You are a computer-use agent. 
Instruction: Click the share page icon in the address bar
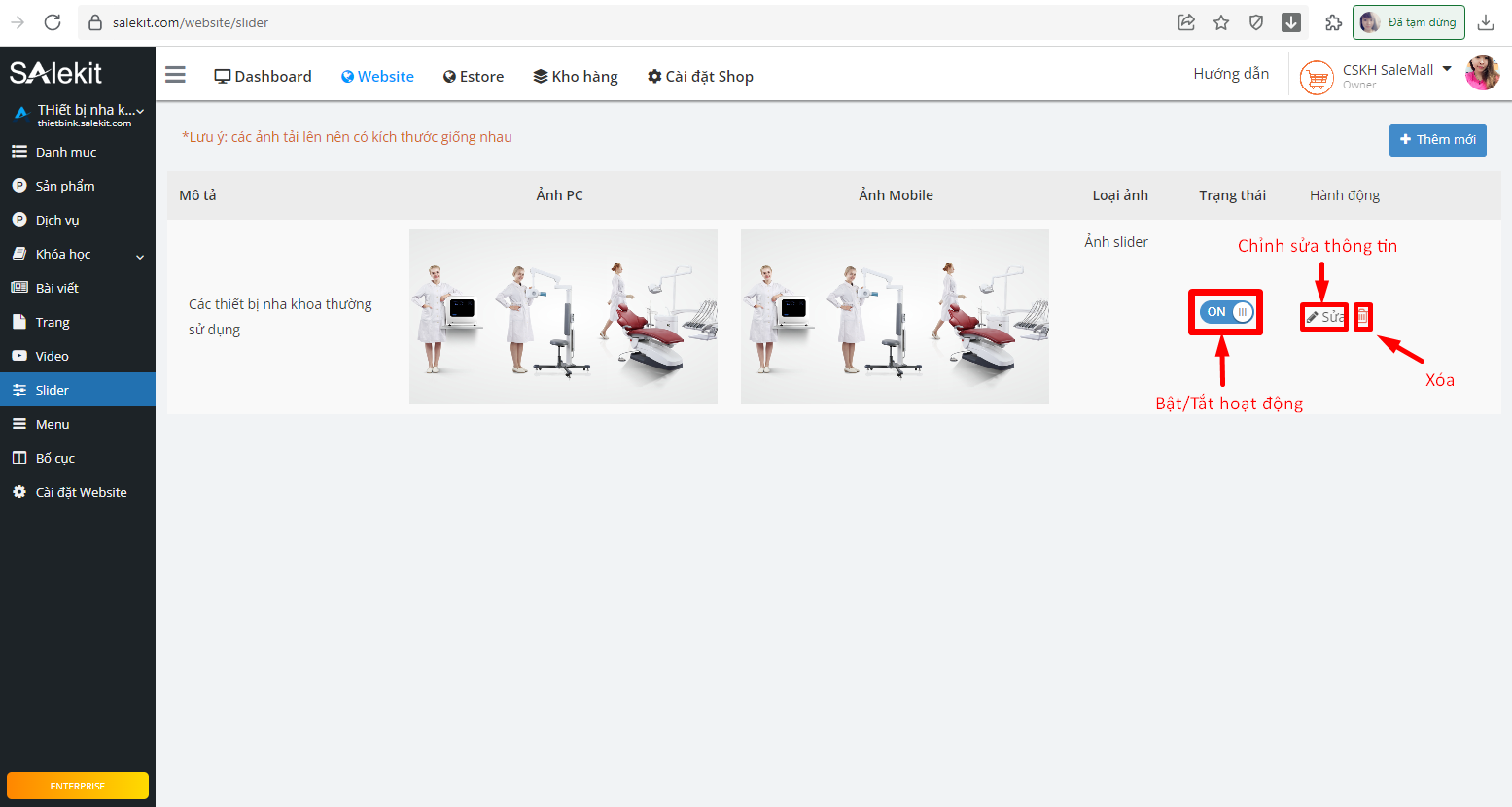pos(1186,22)
